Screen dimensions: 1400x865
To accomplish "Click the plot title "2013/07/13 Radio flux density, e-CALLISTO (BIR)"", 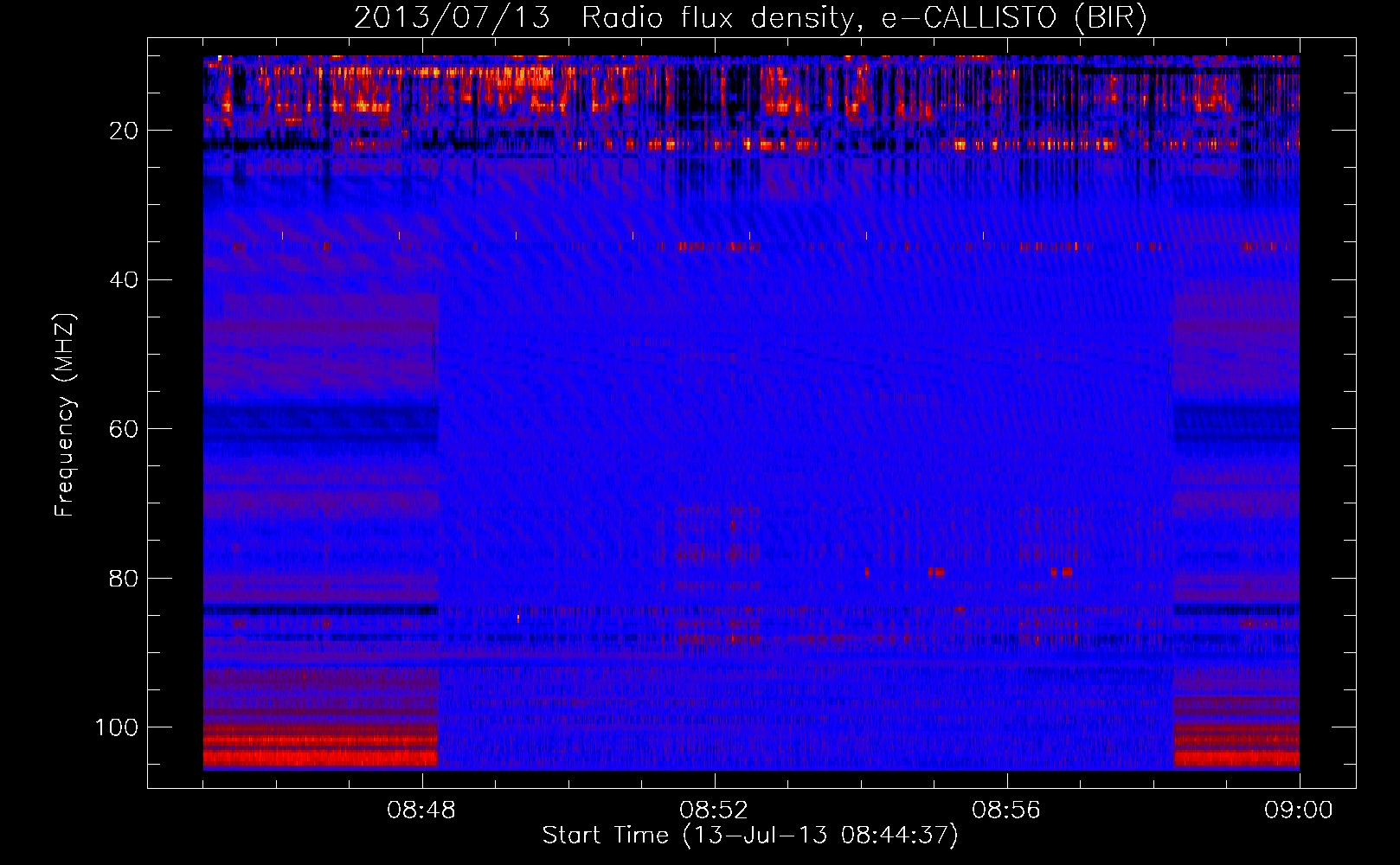I will click(x=750, y=17).
